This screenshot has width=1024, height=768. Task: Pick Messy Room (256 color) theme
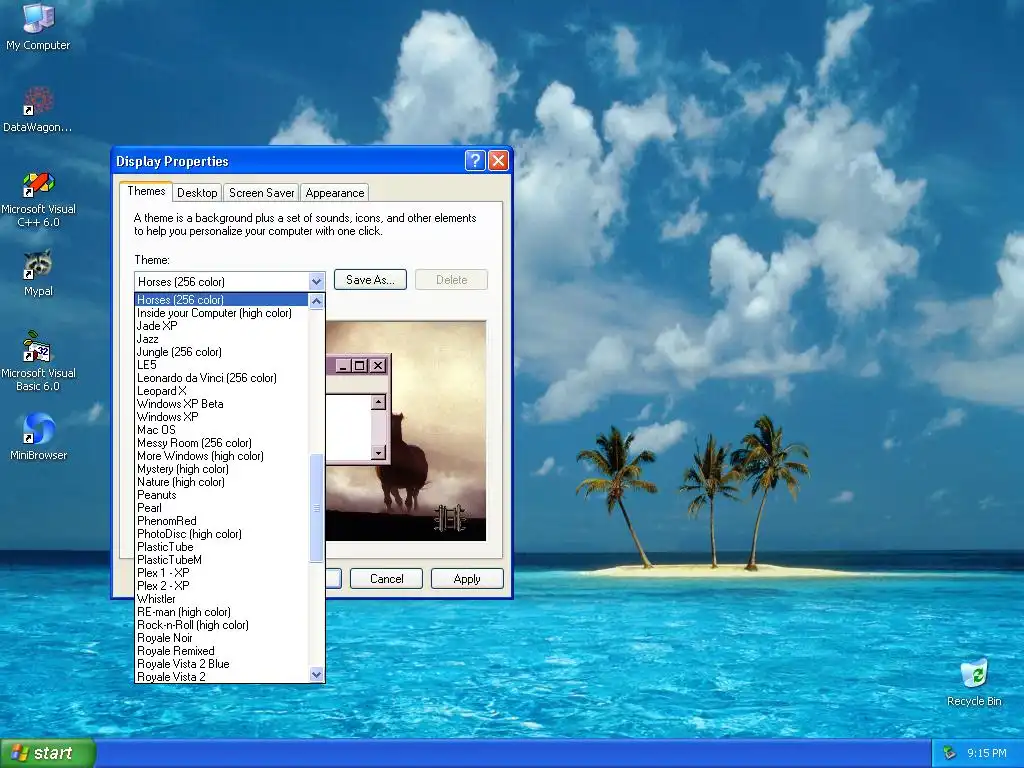221,443
